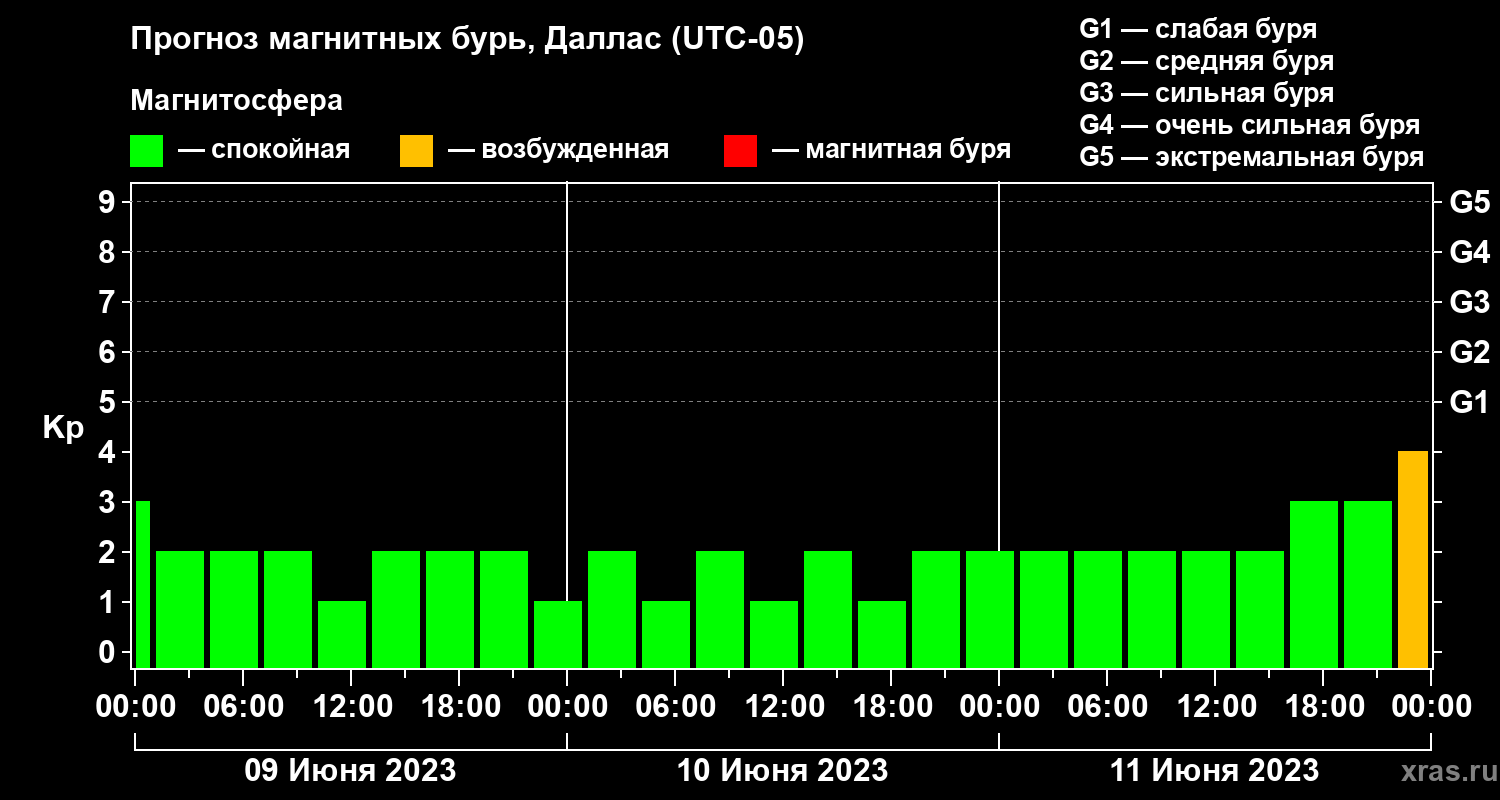
Task: Click the 5 value on the Kp axis
Action: pyautogui.click(x=107, y=402)
